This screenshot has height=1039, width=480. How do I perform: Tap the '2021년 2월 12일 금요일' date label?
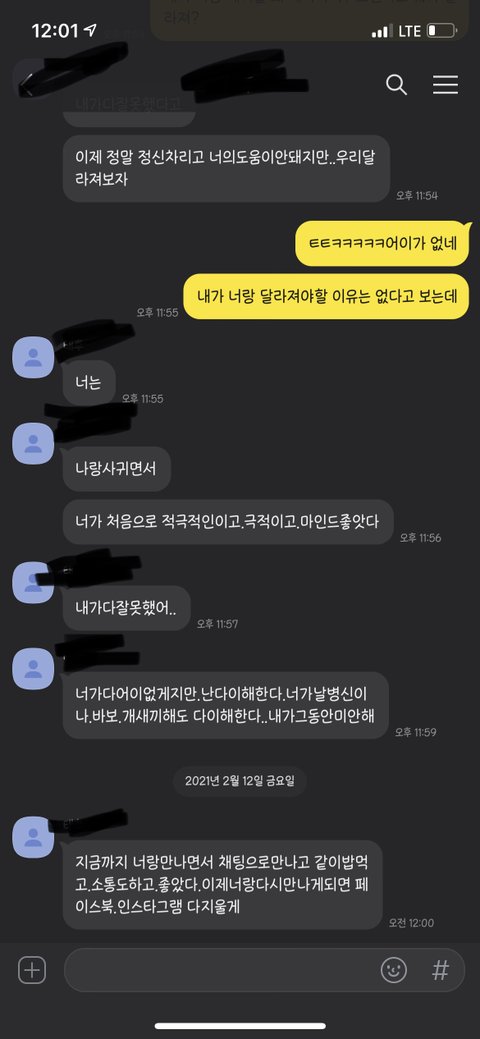pos(240,780)
